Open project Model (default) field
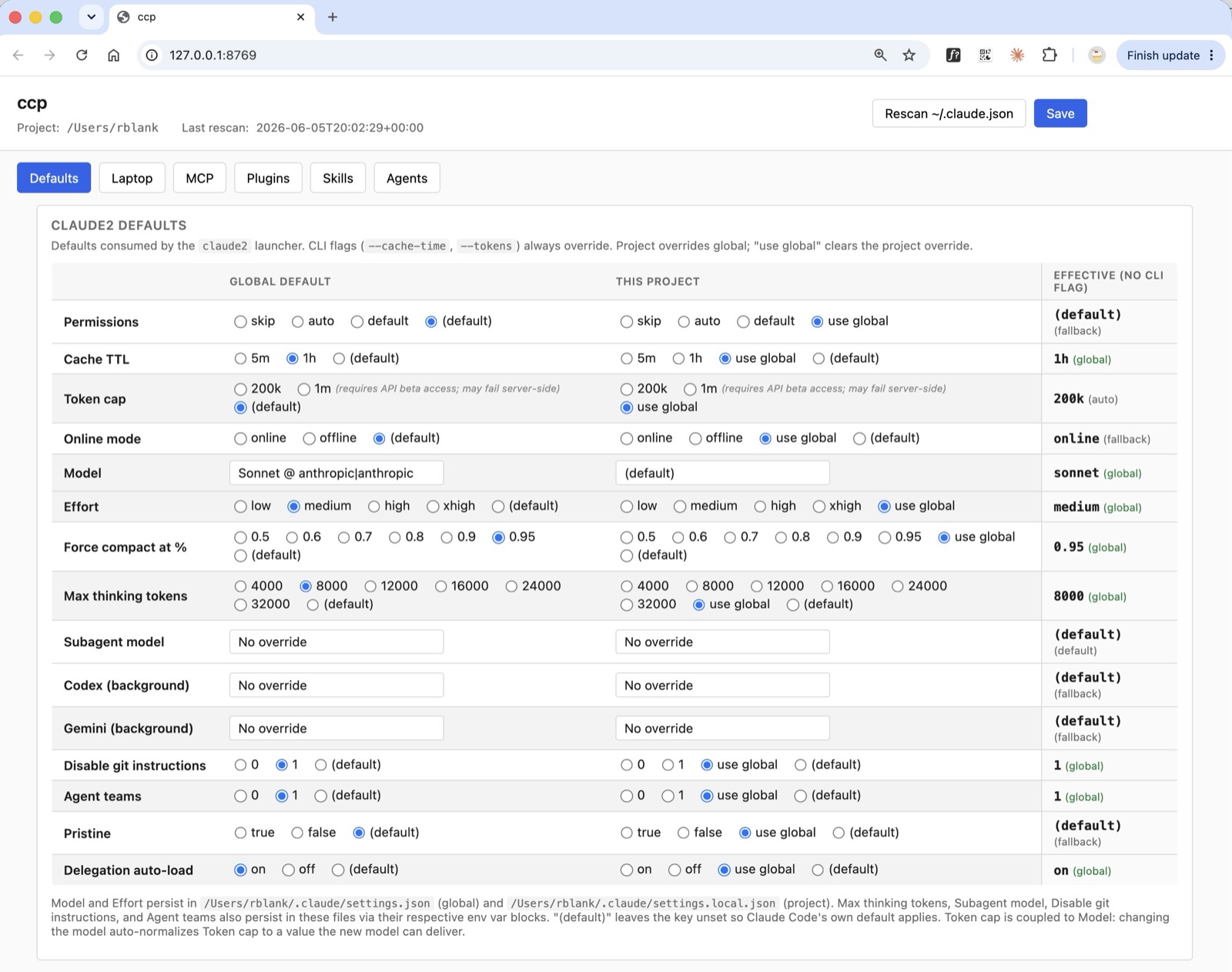Viewport: 1232px width, 972px height. (722, 473)
